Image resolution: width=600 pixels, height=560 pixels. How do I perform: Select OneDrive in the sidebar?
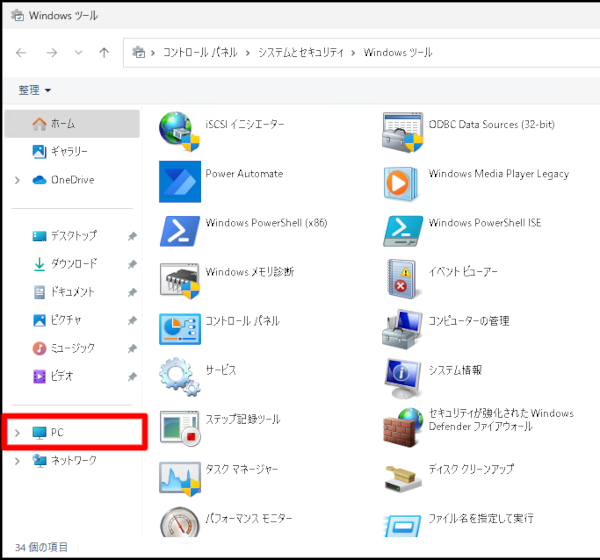72,180
